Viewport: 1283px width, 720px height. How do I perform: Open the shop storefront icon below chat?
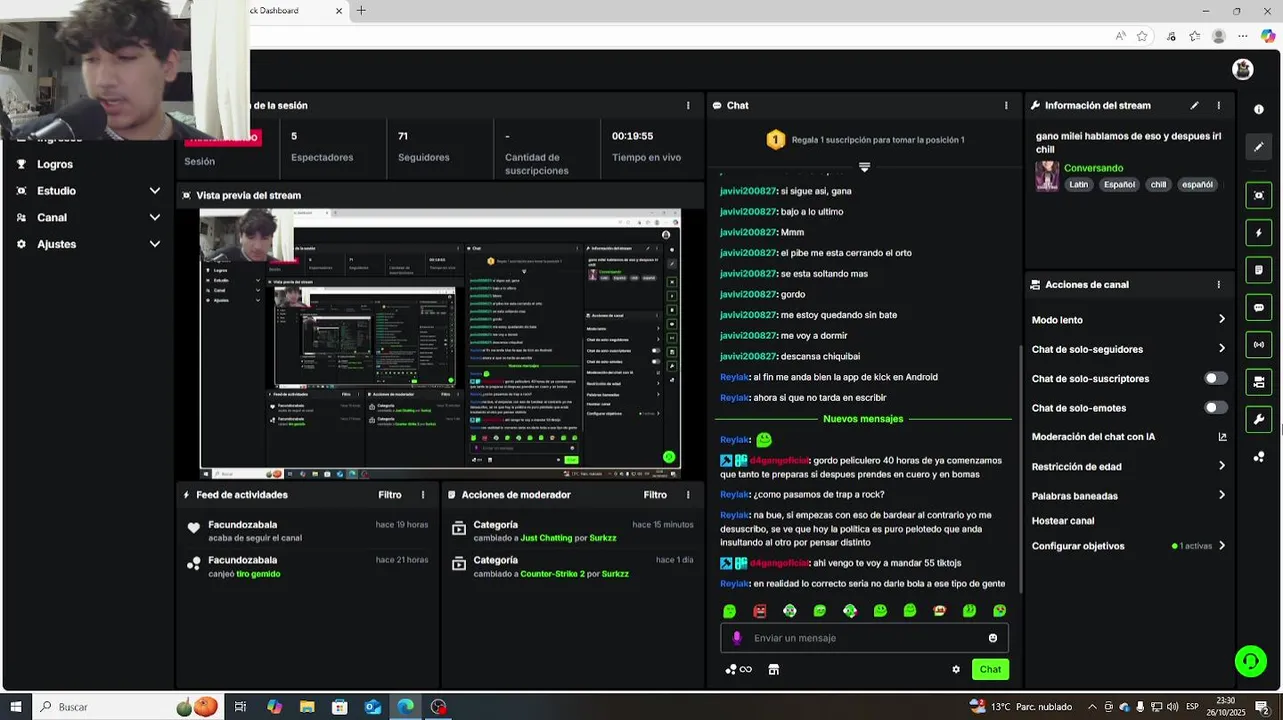click(773, 669)
